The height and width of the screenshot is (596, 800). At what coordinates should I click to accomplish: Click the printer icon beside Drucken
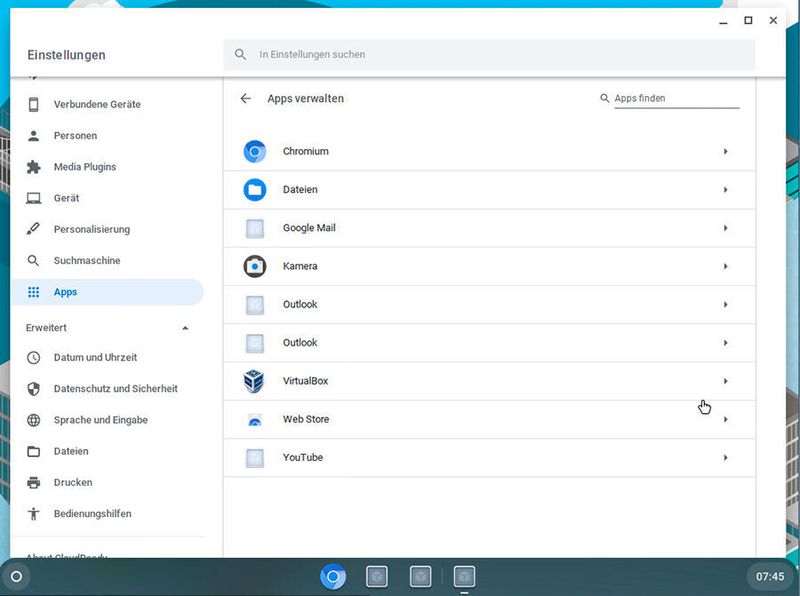pos(34,482)
